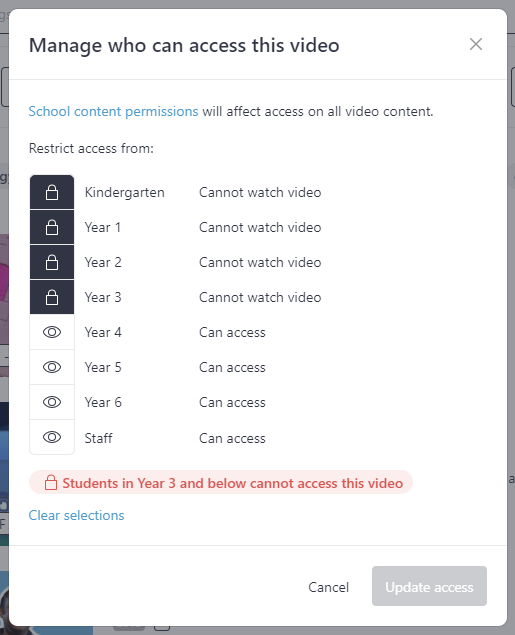The image size is (515, 635).
Task: Click the red lock warning icon
Action: pyautogui.click(x=51, y=482)
